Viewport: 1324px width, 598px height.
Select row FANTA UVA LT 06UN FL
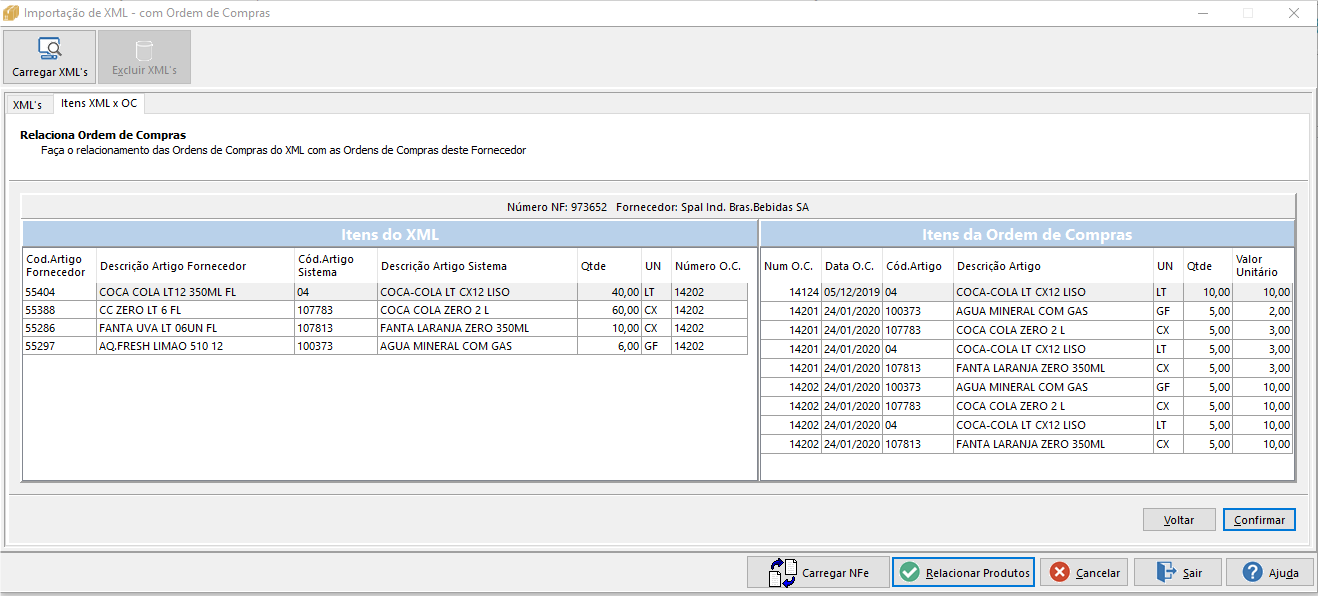point(385,328)
